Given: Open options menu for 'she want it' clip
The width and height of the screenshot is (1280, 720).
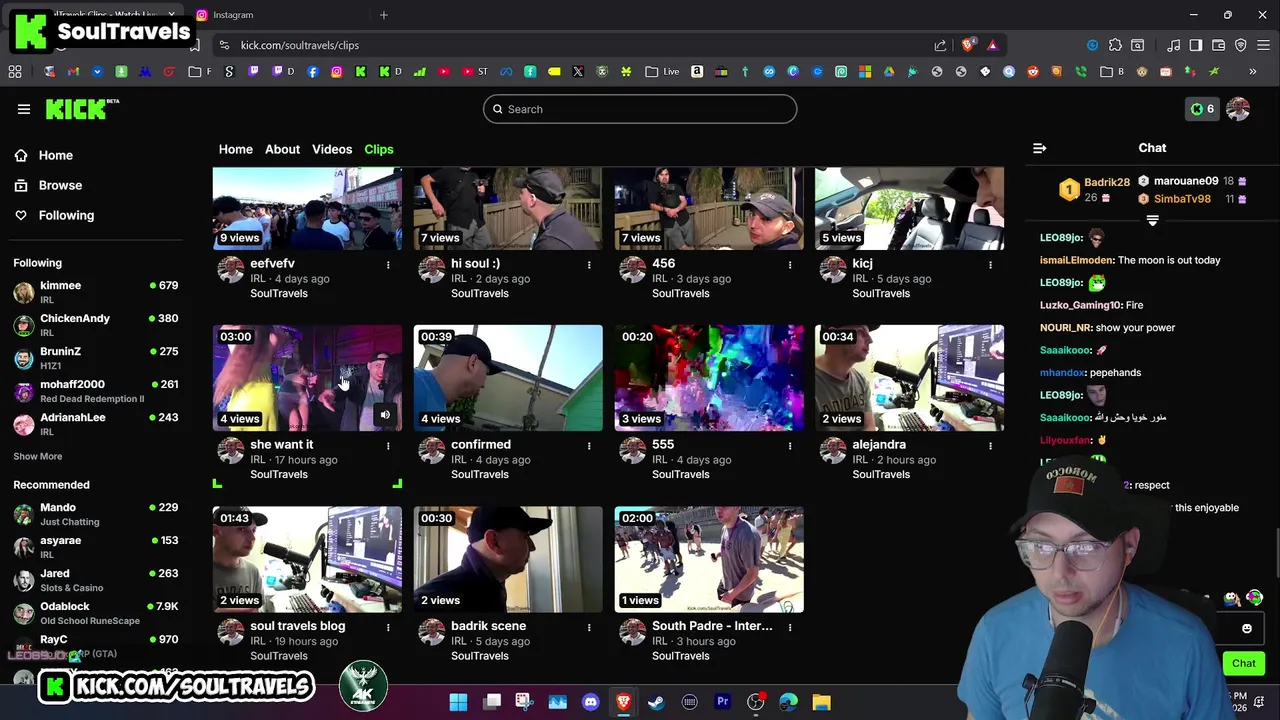Looking at the screenshot, I should click(388, 446).
